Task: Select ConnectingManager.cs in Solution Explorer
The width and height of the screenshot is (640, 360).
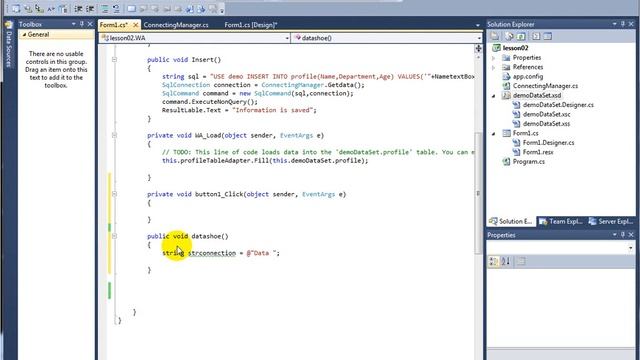Action: (545, 86)
